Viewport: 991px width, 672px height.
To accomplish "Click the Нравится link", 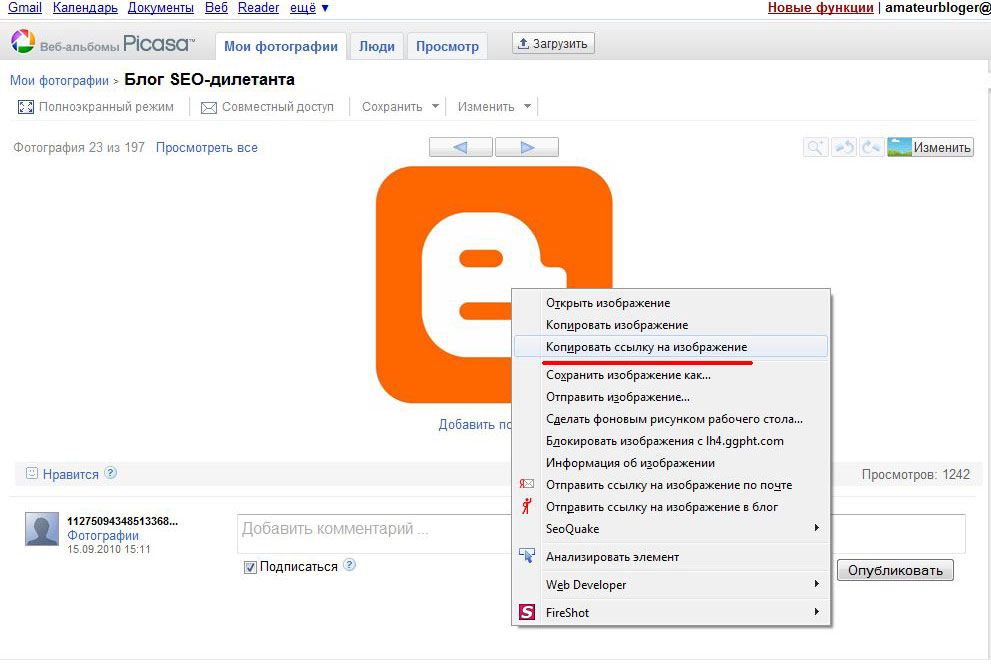I will tap(71, 474).
